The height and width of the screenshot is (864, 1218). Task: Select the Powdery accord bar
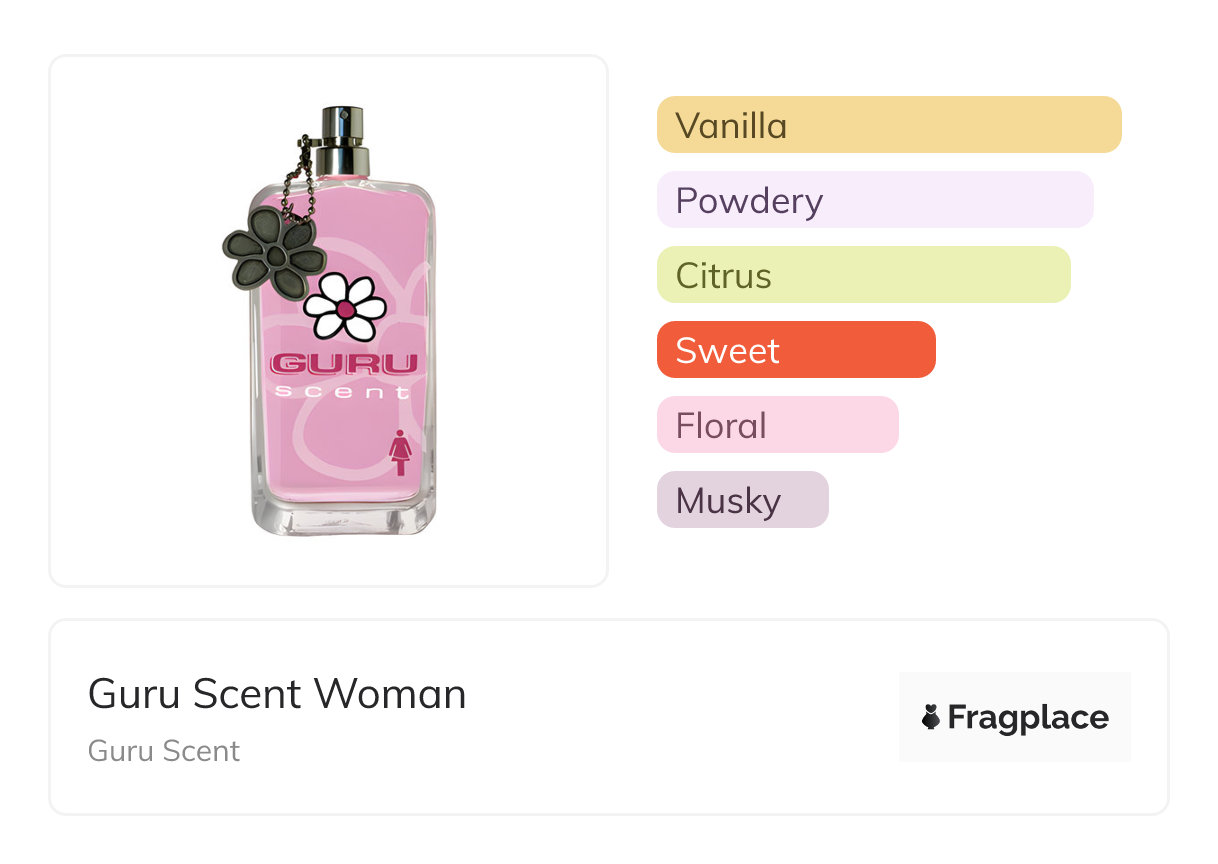[875, 200]
